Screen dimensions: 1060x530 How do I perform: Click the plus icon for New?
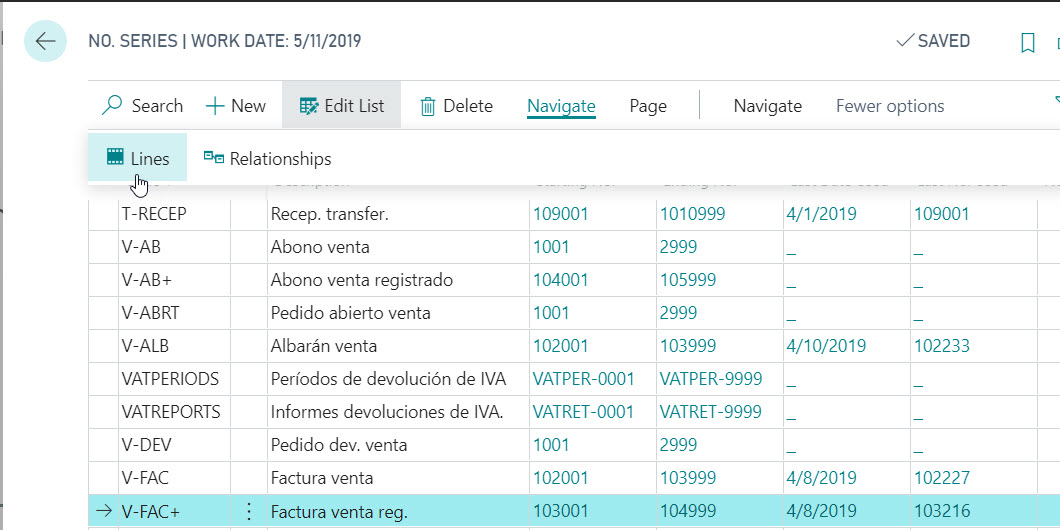pyautogui.click(x=215, y=106)
